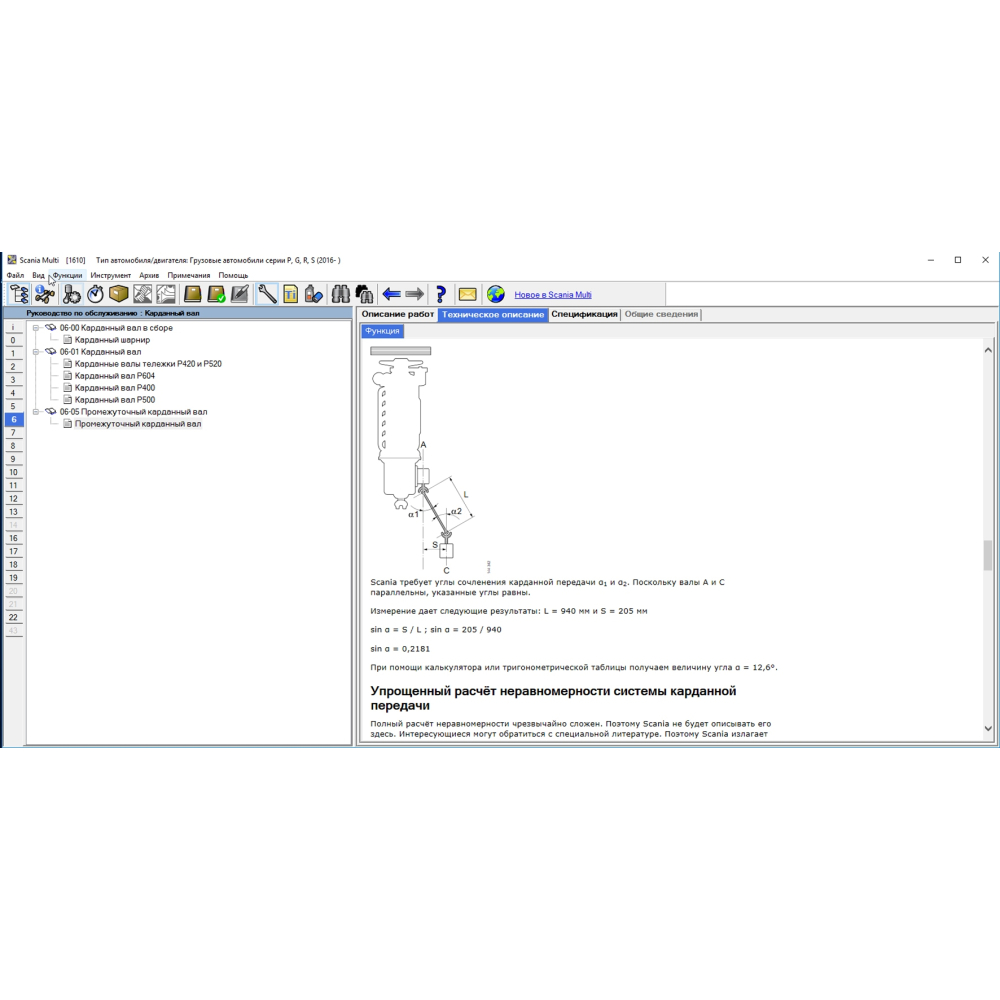Viewport: 1000px width, 1000px height.
Task: Collapse the 06-05 Промежуточный карданный вал node
Action: [x=37, y=412]
